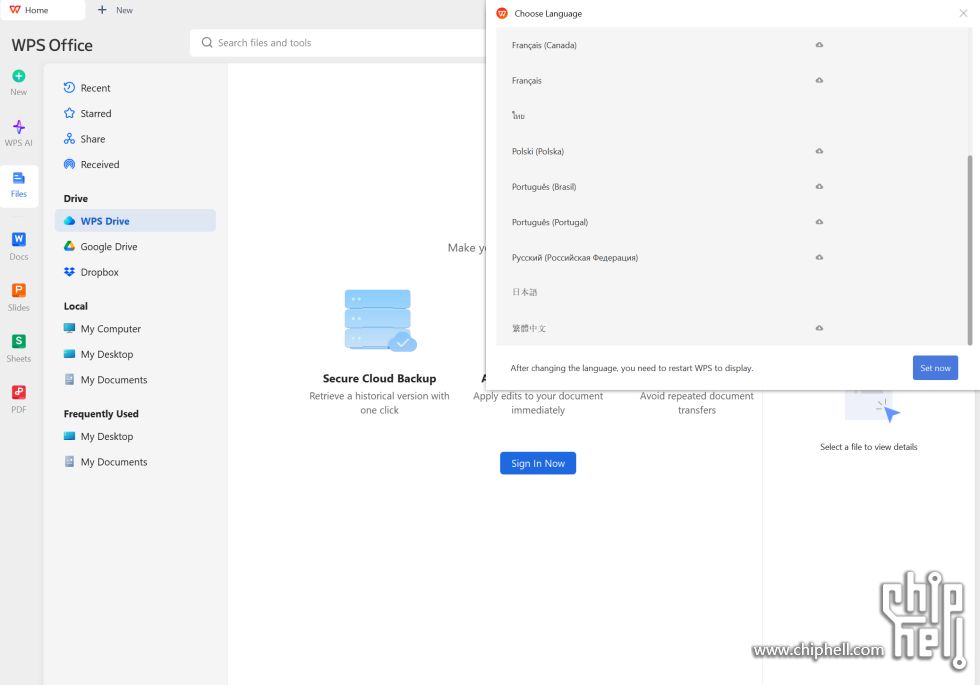Select Français language

click(527, 81)
